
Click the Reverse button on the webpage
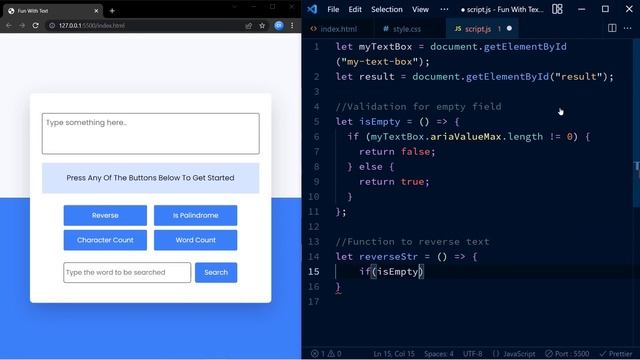click(105, 215)
